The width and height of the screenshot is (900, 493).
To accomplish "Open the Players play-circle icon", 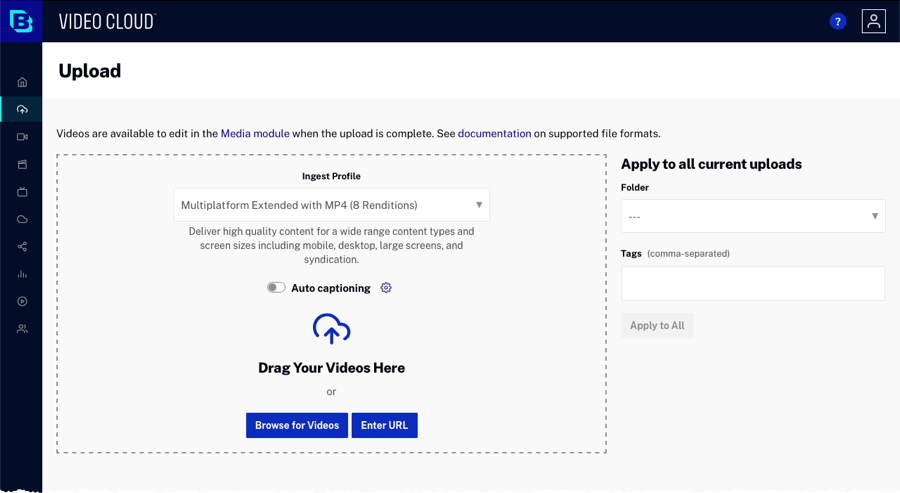I will tap(22, 301).
